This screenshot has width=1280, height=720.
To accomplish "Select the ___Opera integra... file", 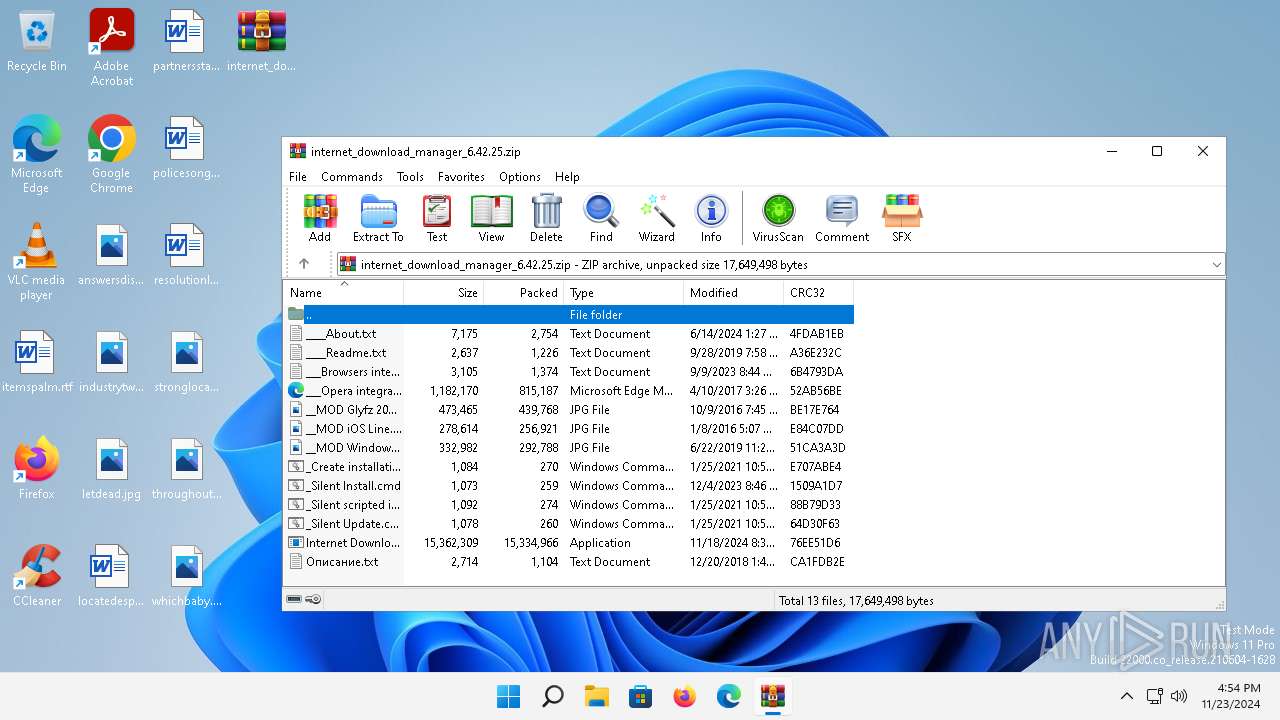I will (569, 391).
